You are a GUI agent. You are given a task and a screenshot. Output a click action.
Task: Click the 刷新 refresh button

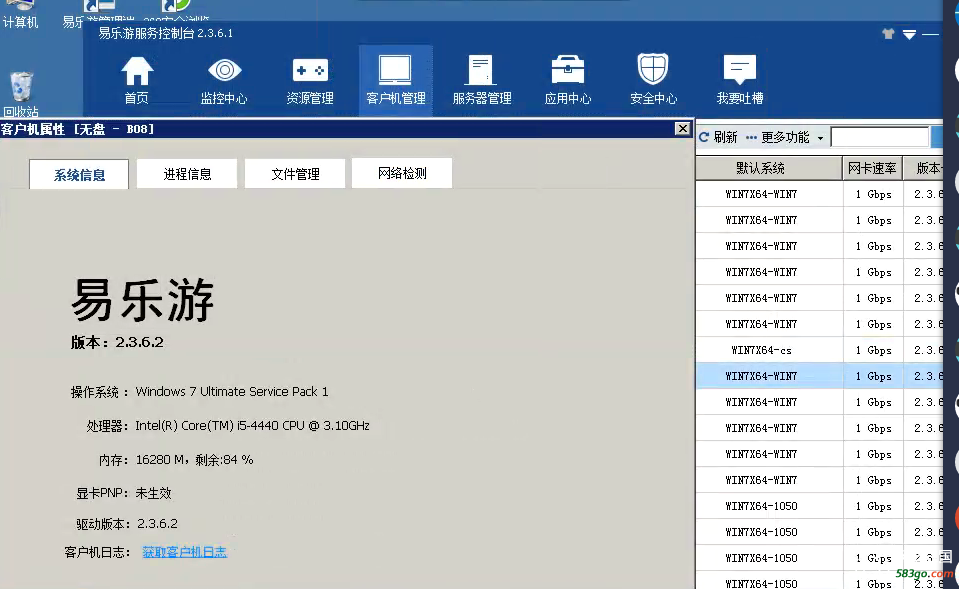(x=719, y=137)
